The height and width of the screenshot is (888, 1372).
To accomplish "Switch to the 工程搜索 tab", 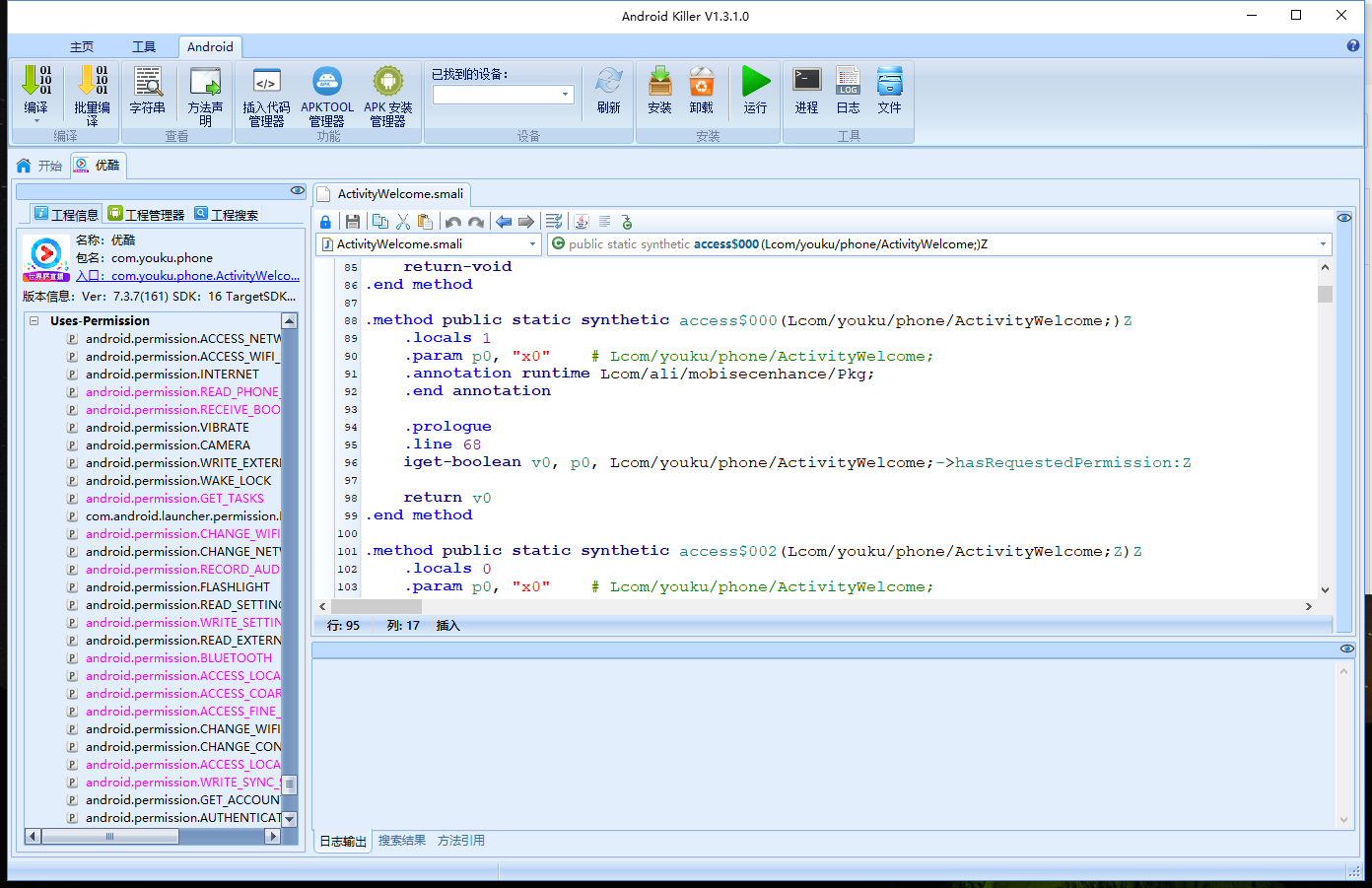I will coord(227,214).
